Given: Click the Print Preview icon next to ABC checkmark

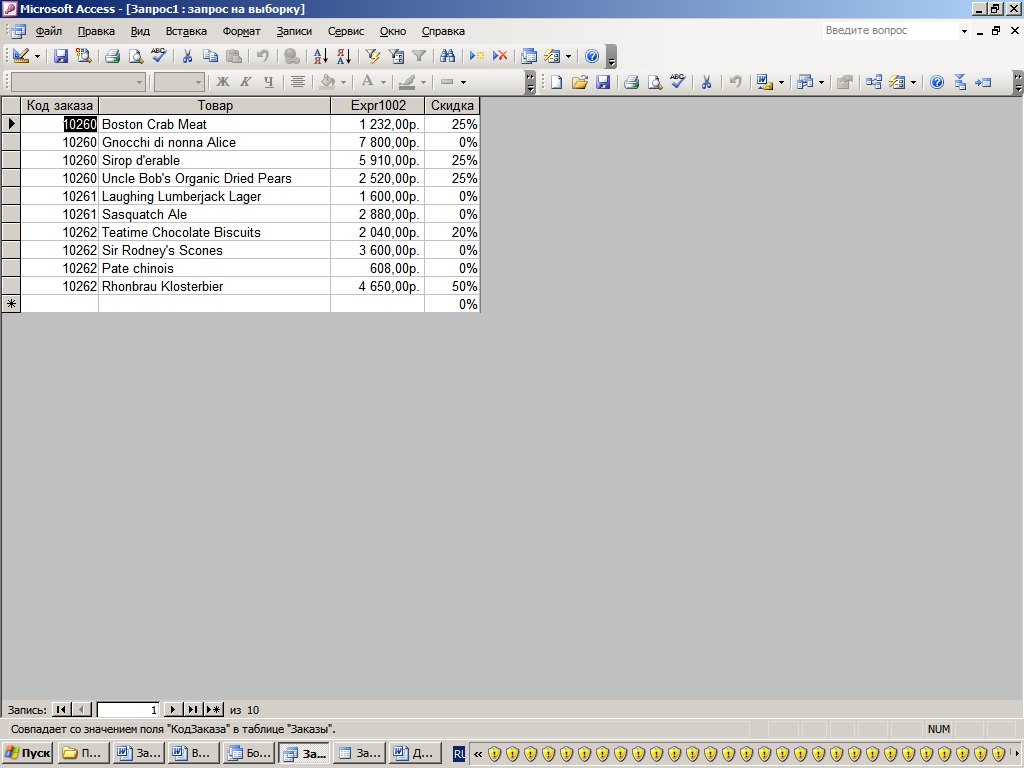Looking at the screenshot, I should (x=136, y=56).
